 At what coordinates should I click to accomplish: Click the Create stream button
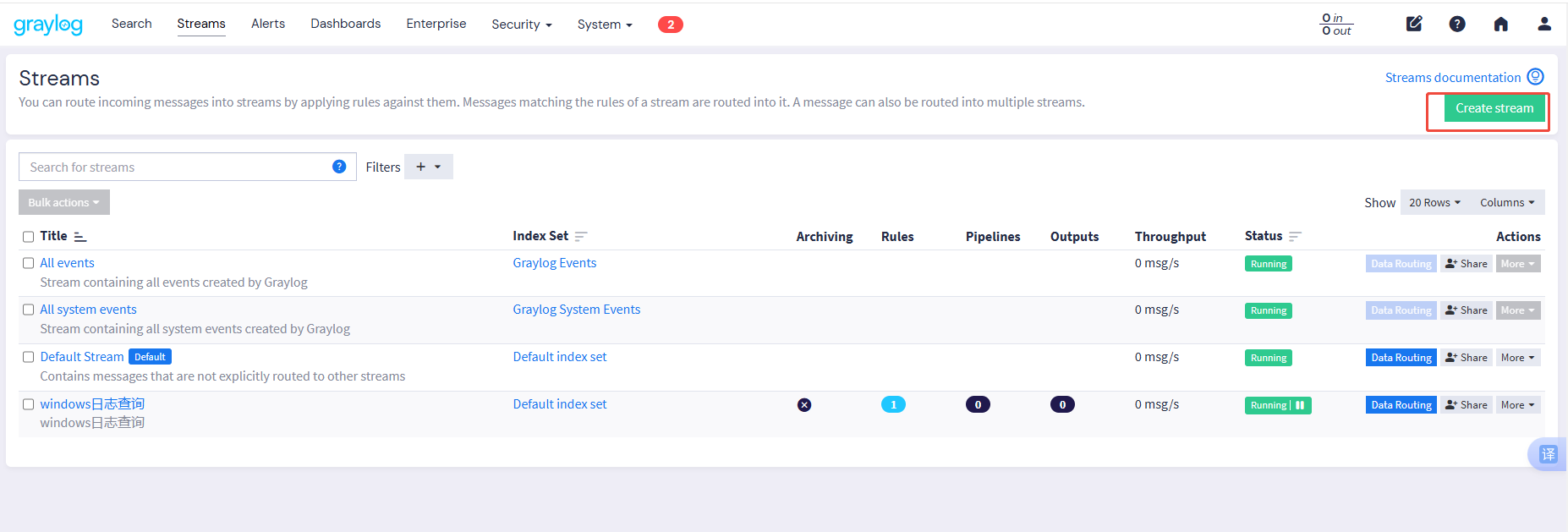(1494, 108)
